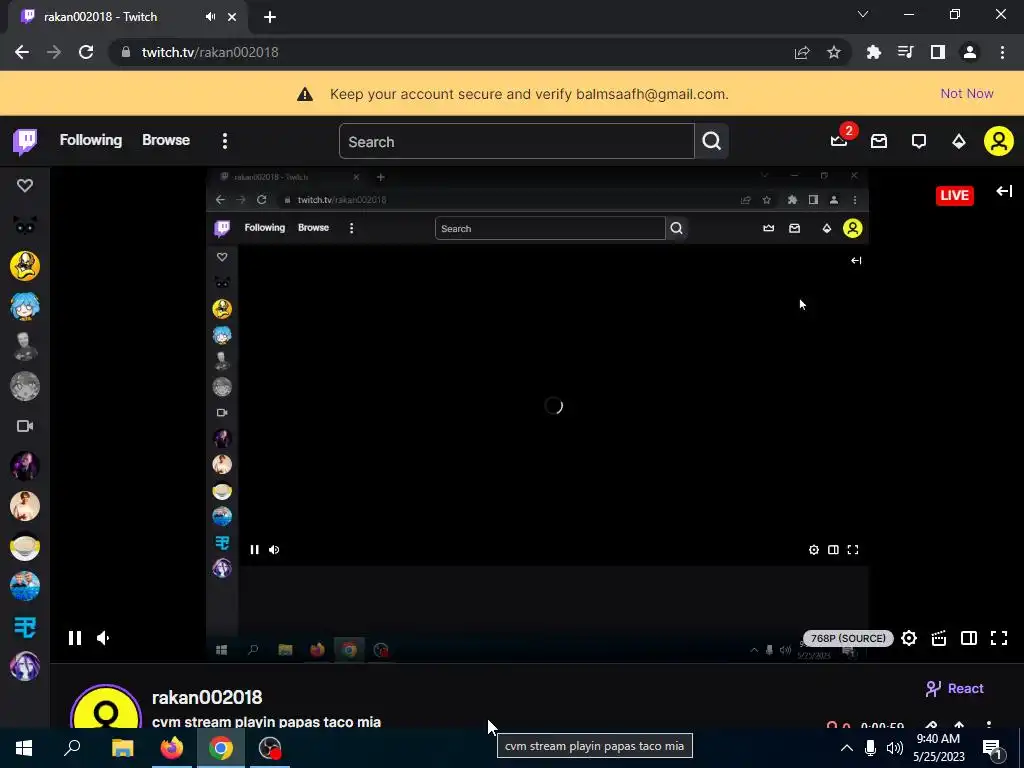The height and width of the screenshot is (768, 1024).
Task: Open the yellow duck avatar channel
Action: coord(25,266)
